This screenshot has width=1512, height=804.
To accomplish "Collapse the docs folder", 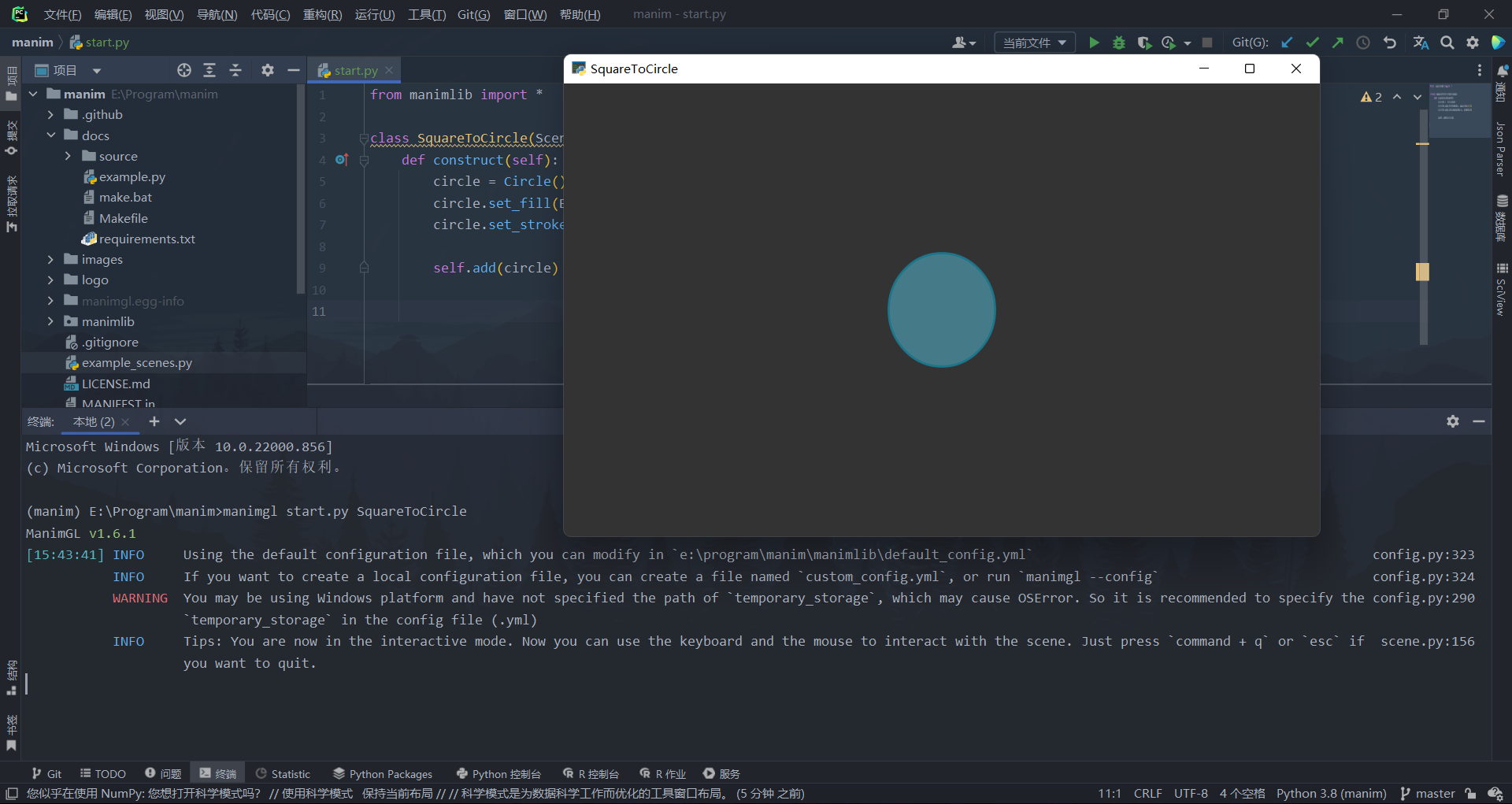I will 51,135.
